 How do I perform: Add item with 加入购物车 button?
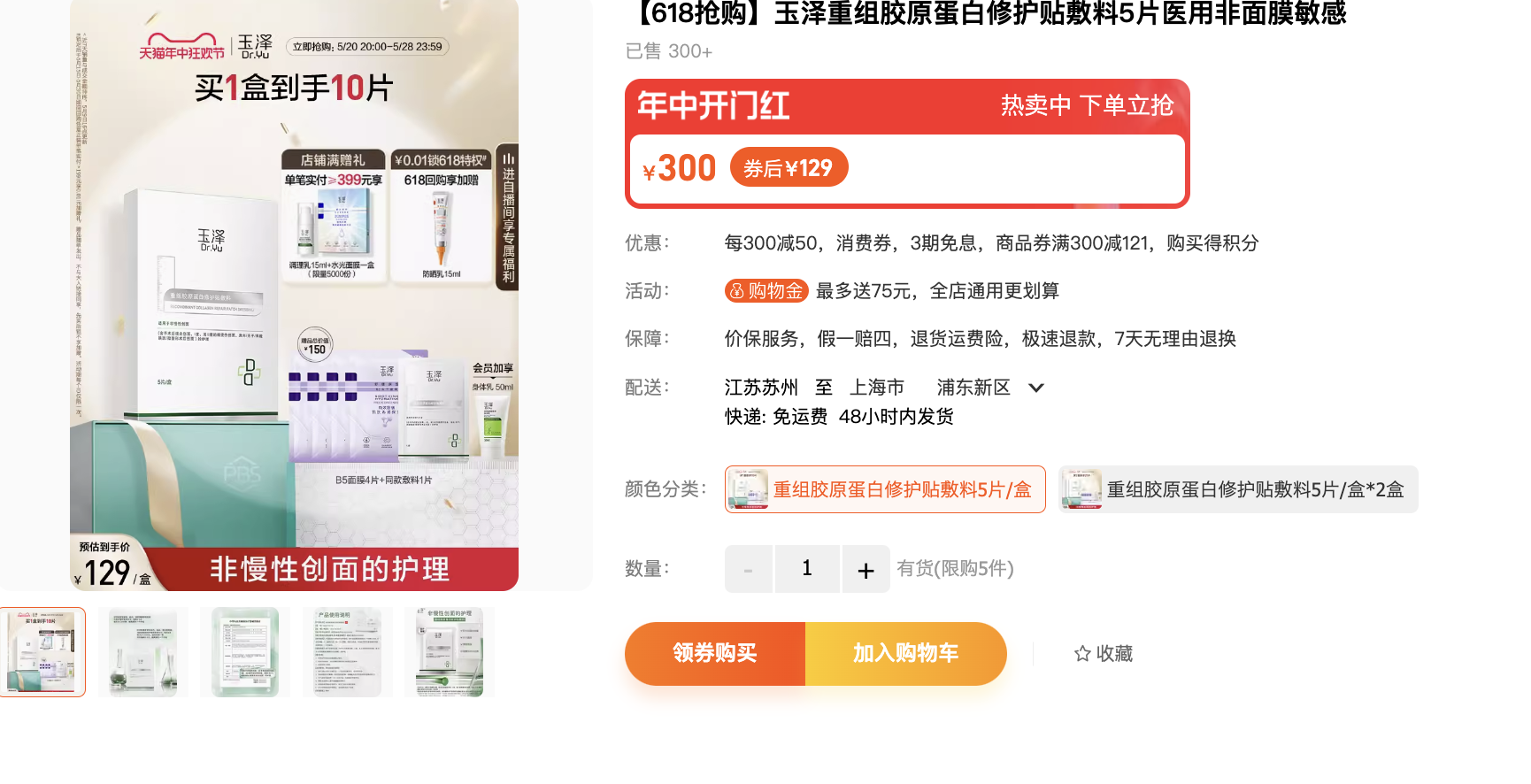click(x=906, y=654)
